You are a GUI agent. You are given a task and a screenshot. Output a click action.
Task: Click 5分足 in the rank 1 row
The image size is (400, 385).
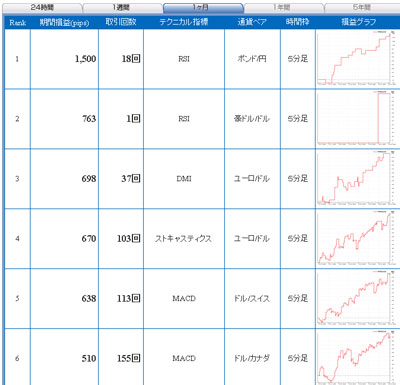point(298,59)
